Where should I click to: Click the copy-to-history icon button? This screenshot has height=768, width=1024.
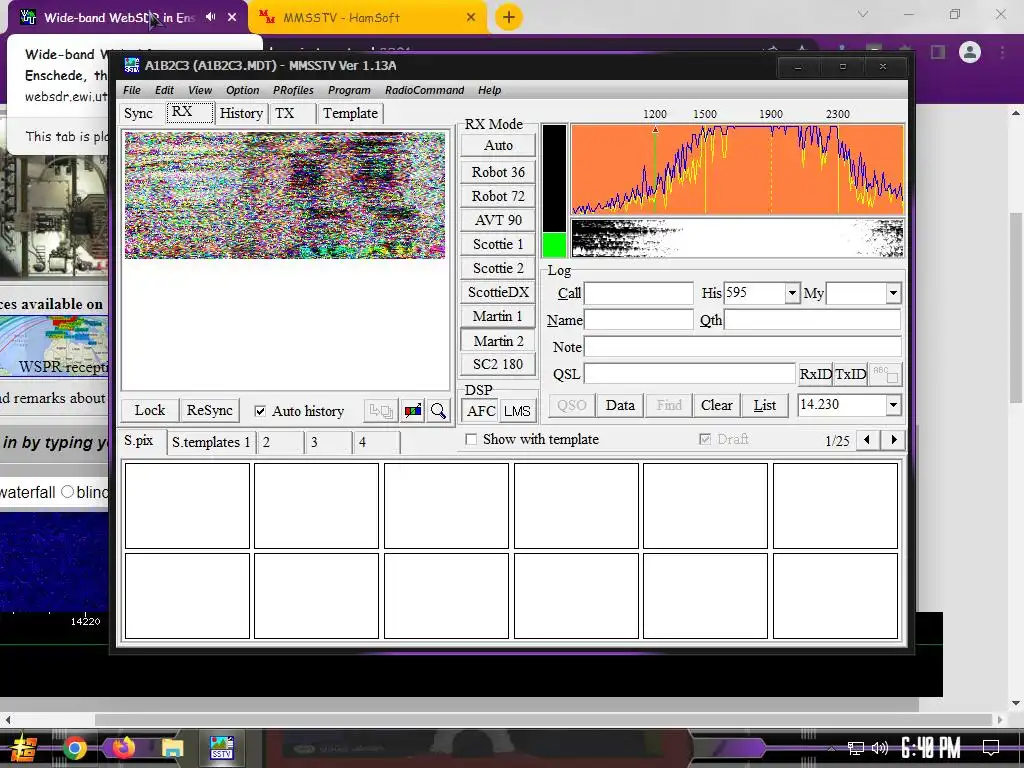point(381,411)
